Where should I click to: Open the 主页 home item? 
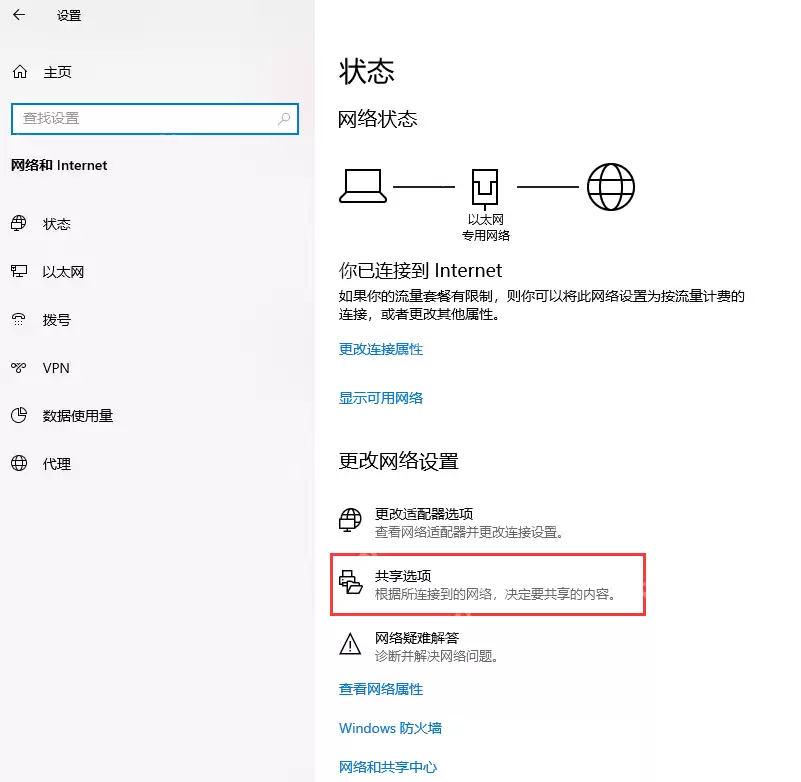coord(45,71)
